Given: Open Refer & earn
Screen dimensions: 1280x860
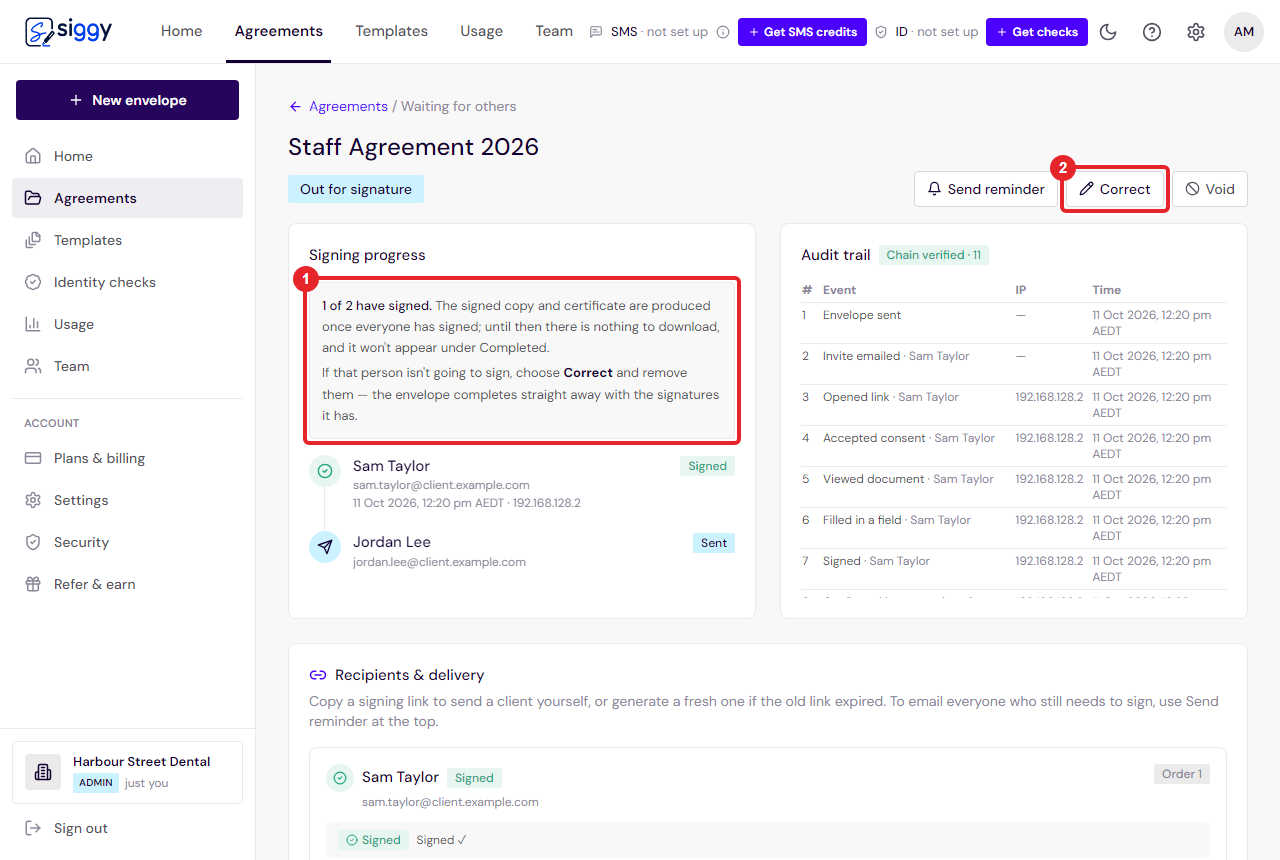Looking at the screenshot, I should [x=127, y=584].
